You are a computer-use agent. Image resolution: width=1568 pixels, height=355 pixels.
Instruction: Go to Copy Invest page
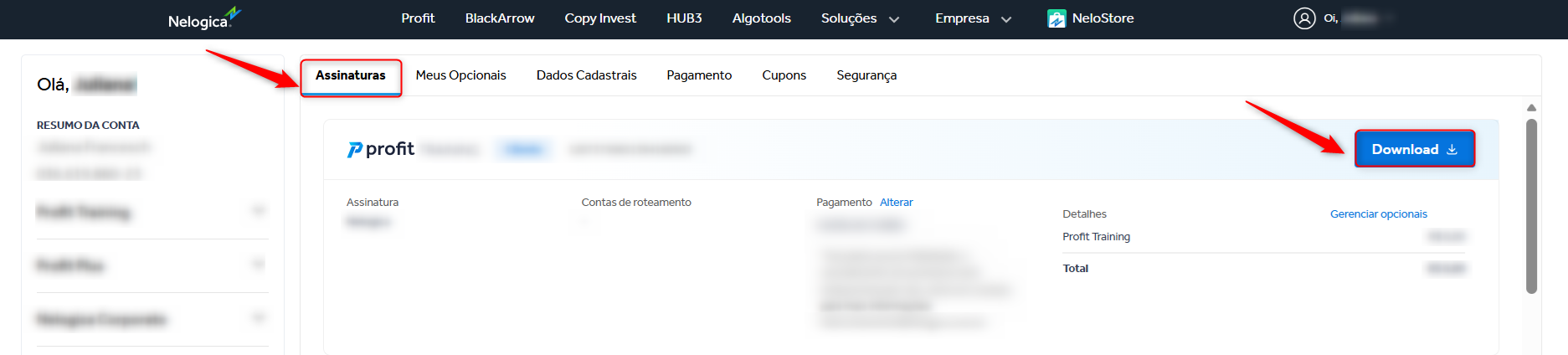click(x=600, y=18)
